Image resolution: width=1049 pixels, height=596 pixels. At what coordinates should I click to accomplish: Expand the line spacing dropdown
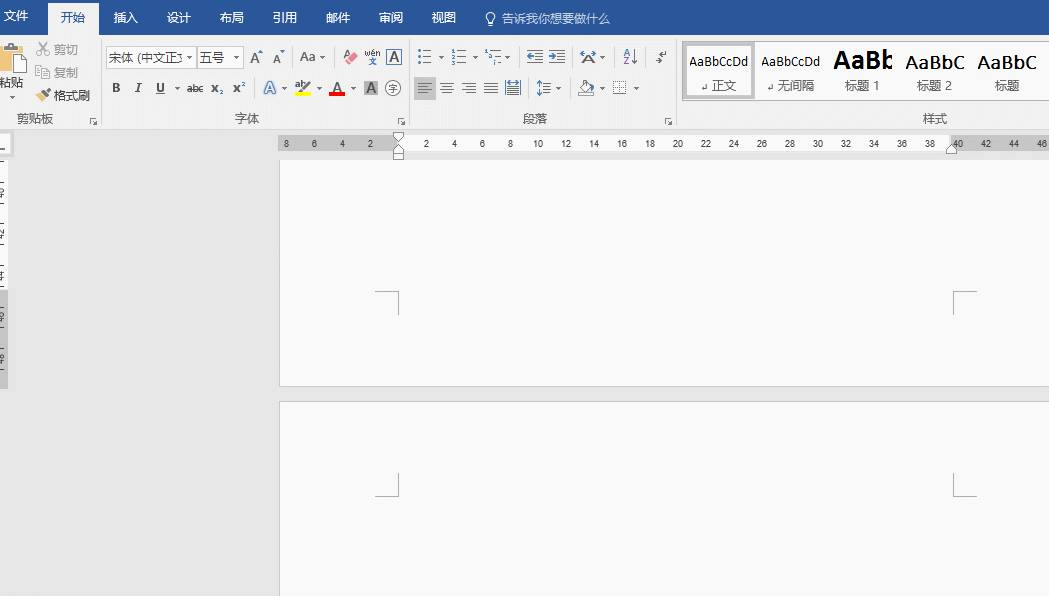point(558,88)
